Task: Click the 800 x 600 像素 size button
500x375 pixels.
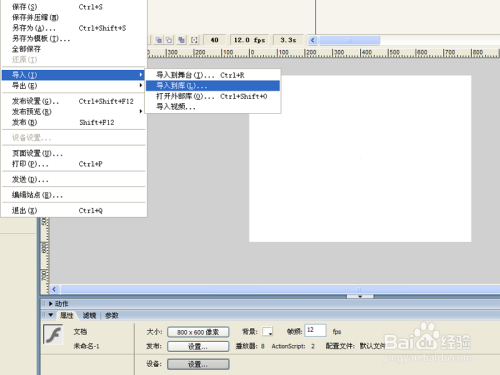Action: [x=198, y=332]
